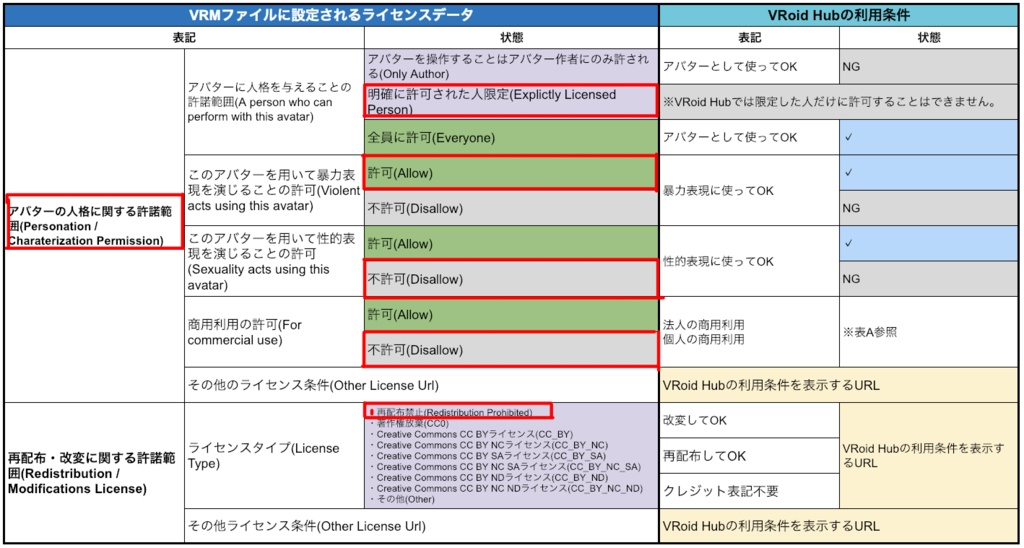
Task: Select the "表記" subheader under VRM license data
Action: (184, 38)
